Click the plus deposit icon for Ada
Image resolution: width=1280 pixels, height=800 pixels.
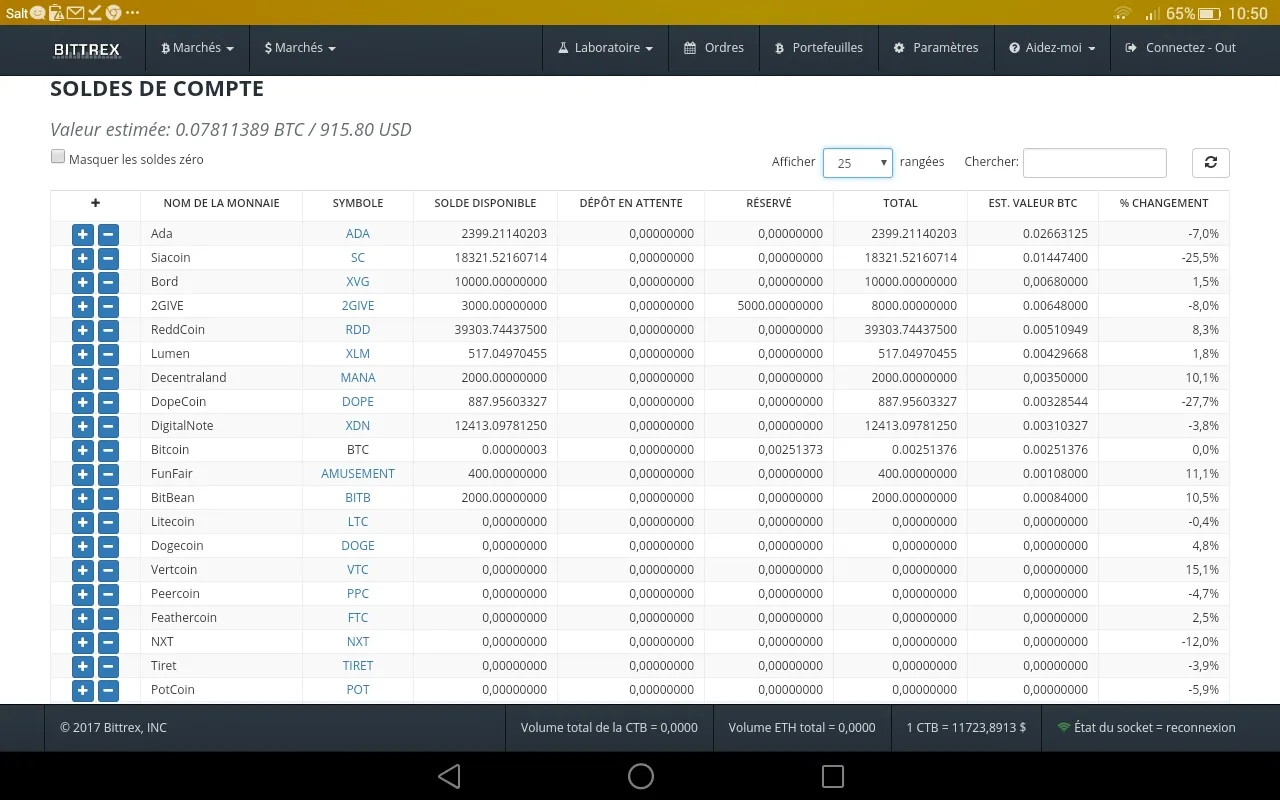pos(83,234)
